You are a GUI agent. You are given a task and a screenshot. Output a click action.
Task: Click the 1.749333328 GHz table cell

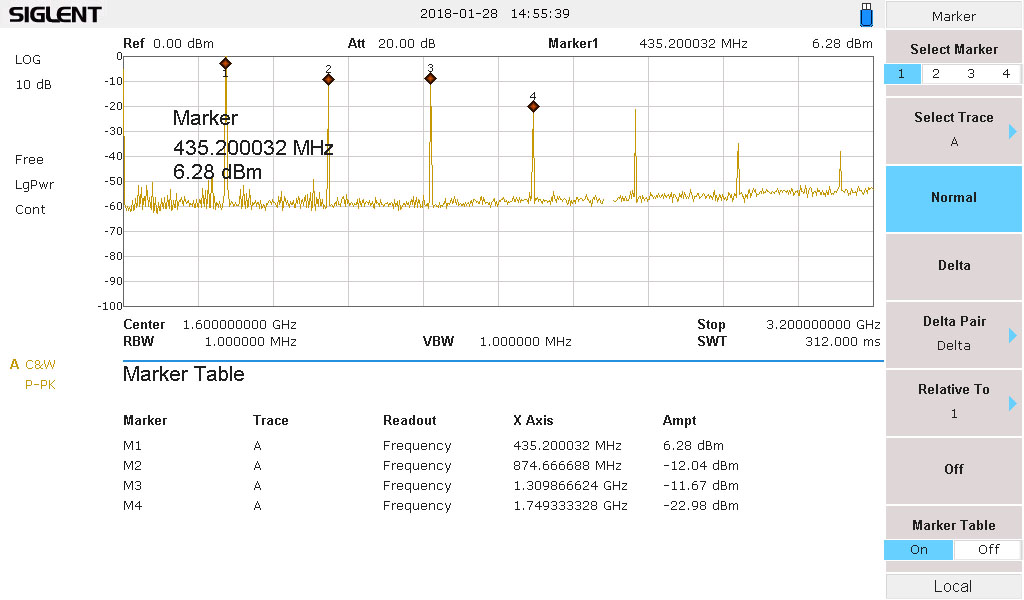click(x=570, y=505)
